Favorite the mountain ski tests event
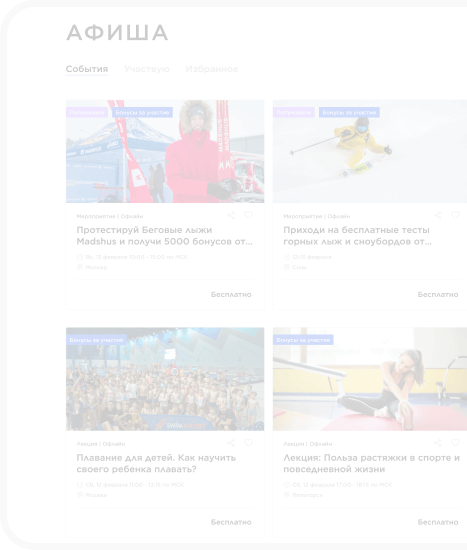This screenshot has width=467, height=550. point(455,215)
